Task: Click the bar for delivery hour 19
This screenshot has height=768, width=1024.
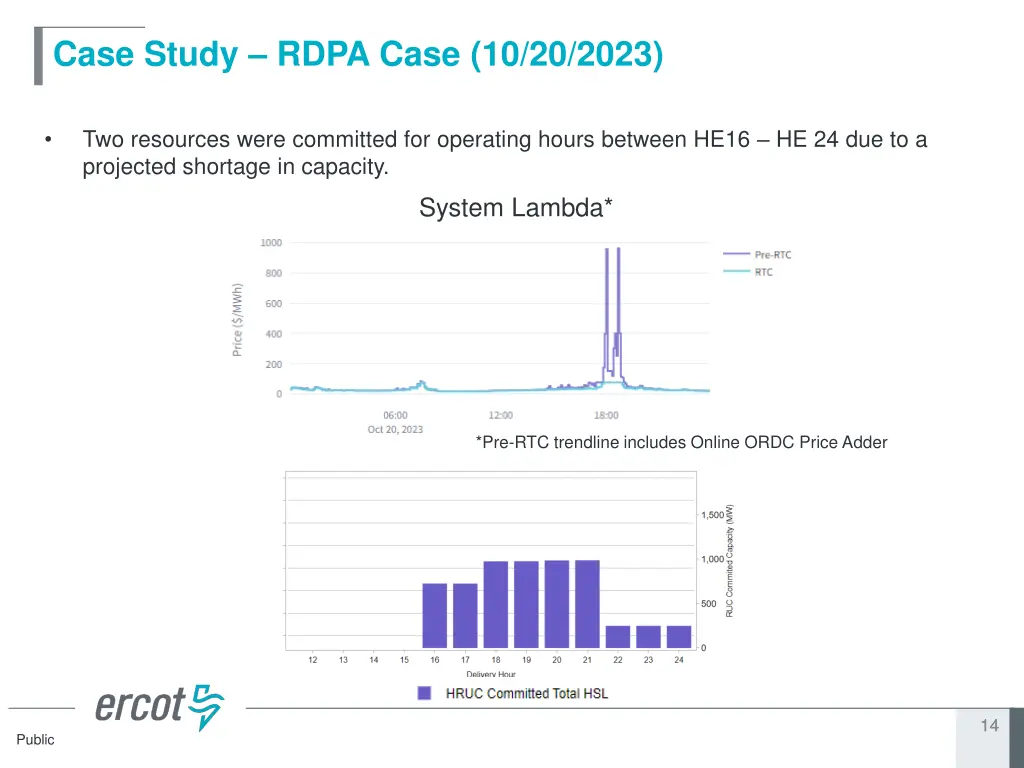Action: (526, 605)
